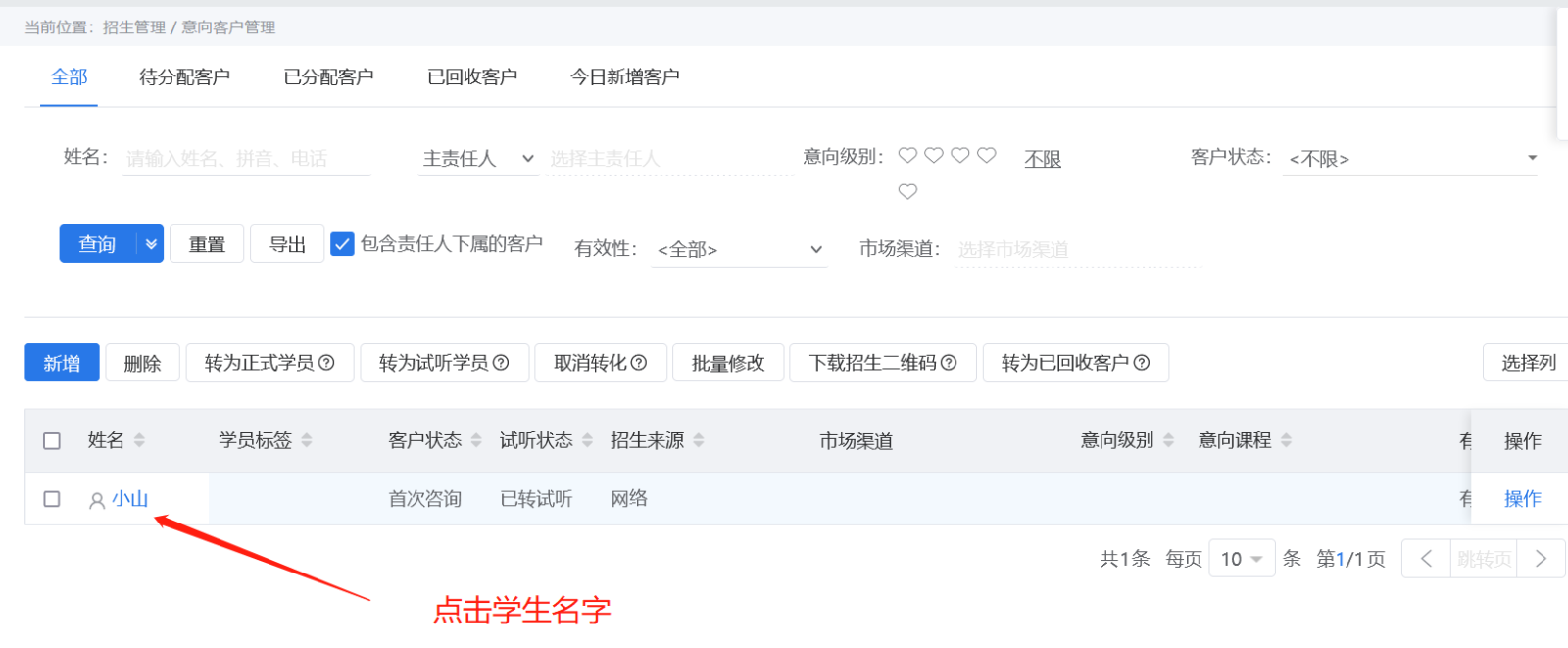Click the 选择列 button
Viewport: 1568px width, 648px height.
pyautogui.click(x=1527, y=363)
